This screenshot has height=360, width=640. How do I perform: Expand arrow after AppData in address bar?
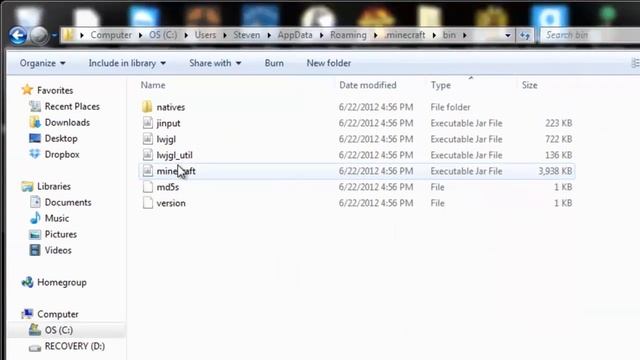322,36
